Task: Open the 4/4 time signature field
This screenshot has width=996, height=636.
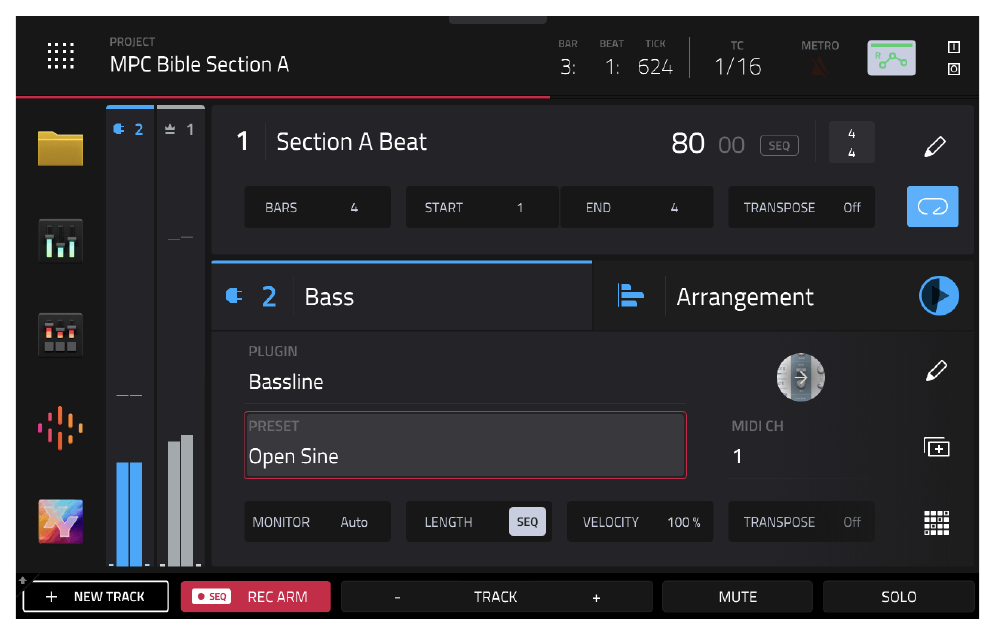Action: (x=851, y=143)
